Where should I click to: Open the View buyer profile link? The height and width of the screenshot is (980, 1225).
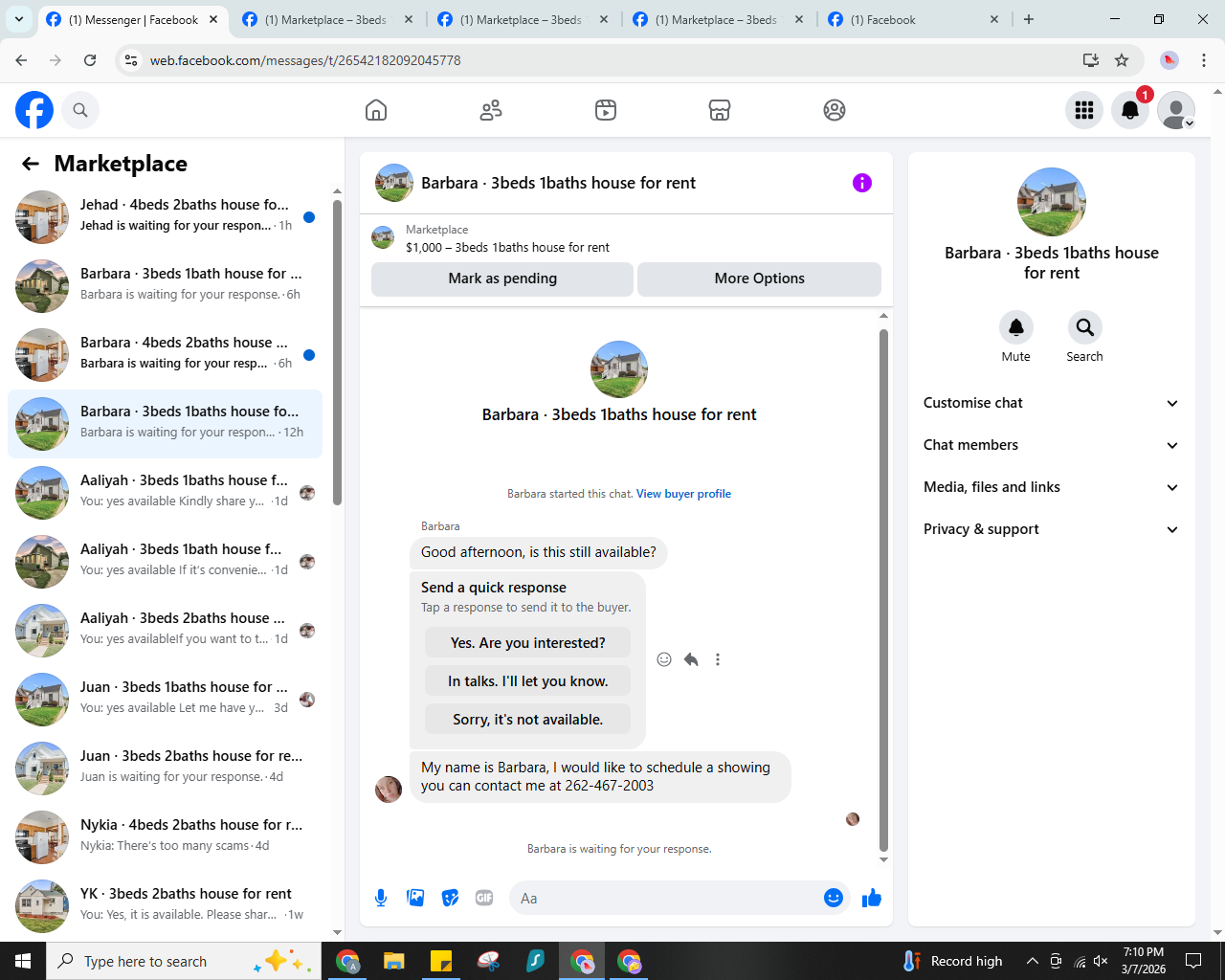pos(683,494)
